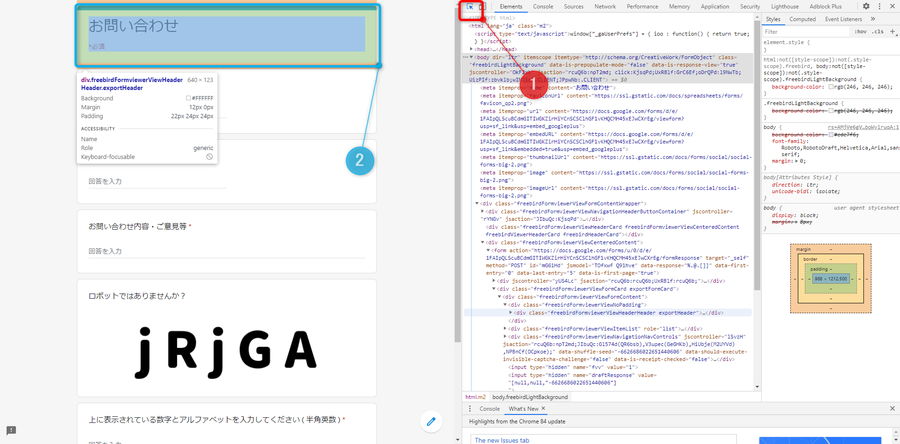This screenshot has height=444, width=900.
Task: Add a new style rule with plus icon
Action: tap(893, 32)
